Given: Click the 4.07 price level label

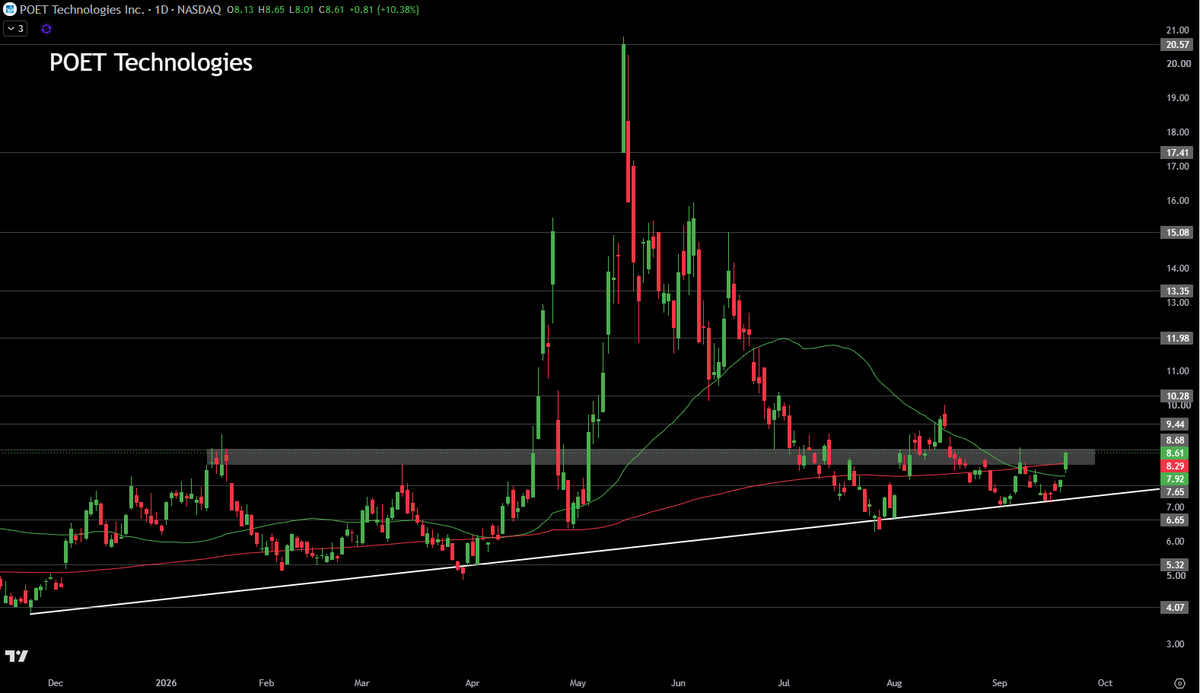Looking at the screenshot, I should [1176, 608].
